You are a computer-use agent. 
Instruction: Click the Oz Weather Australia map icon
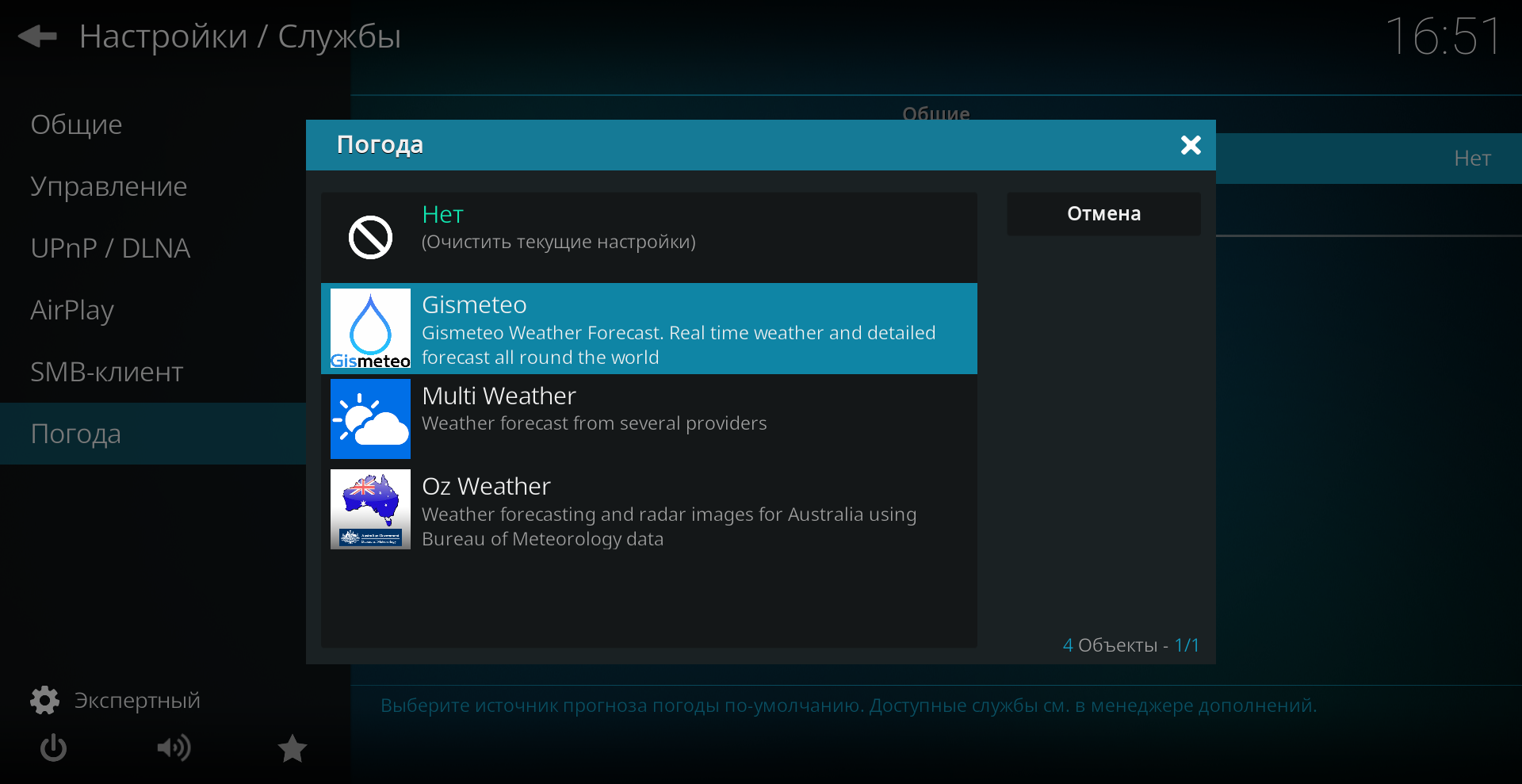[370, 510]
